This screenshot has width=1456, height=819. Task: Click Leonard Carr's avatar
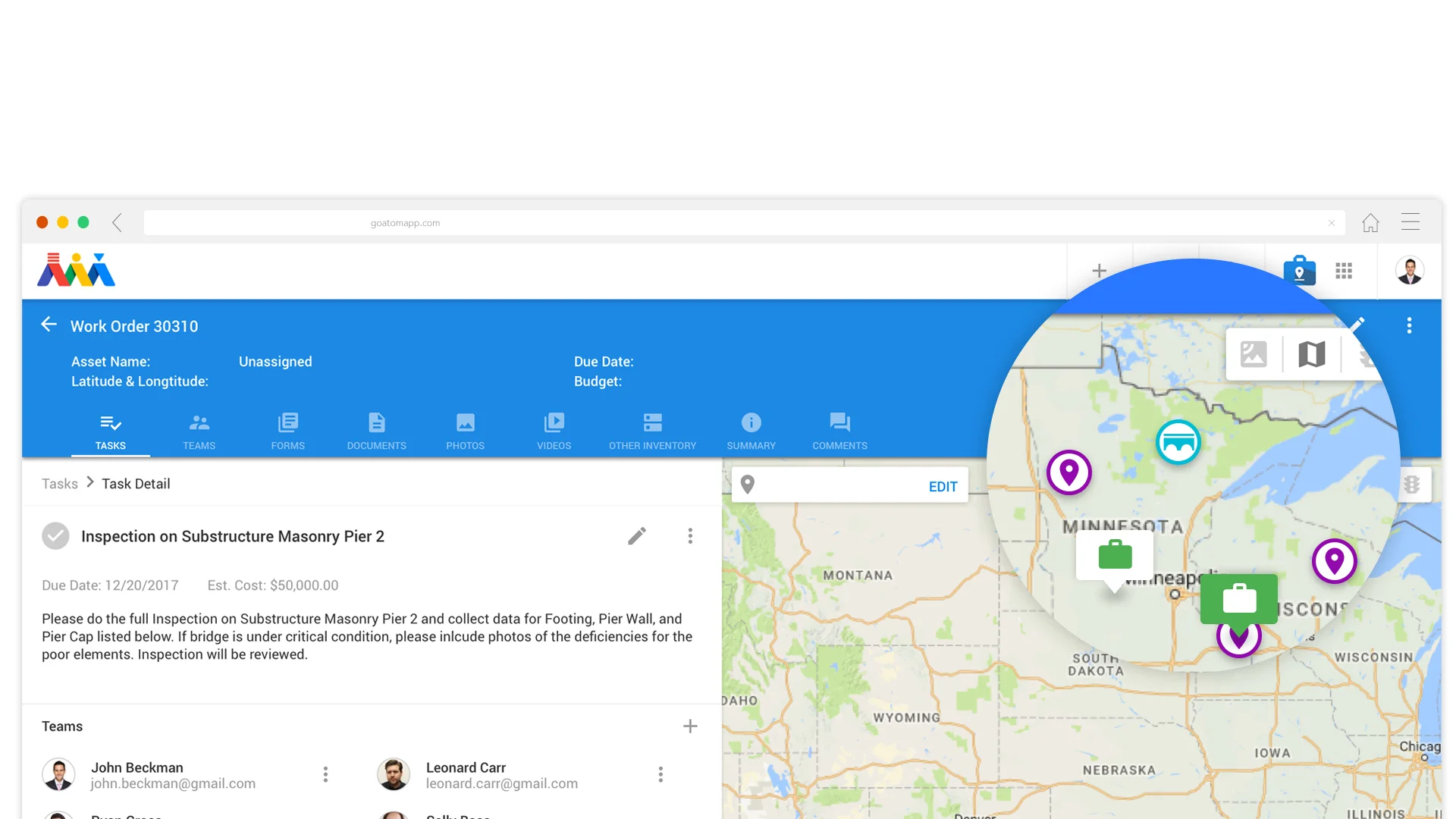pyautogui.click(x=394, y=774)
